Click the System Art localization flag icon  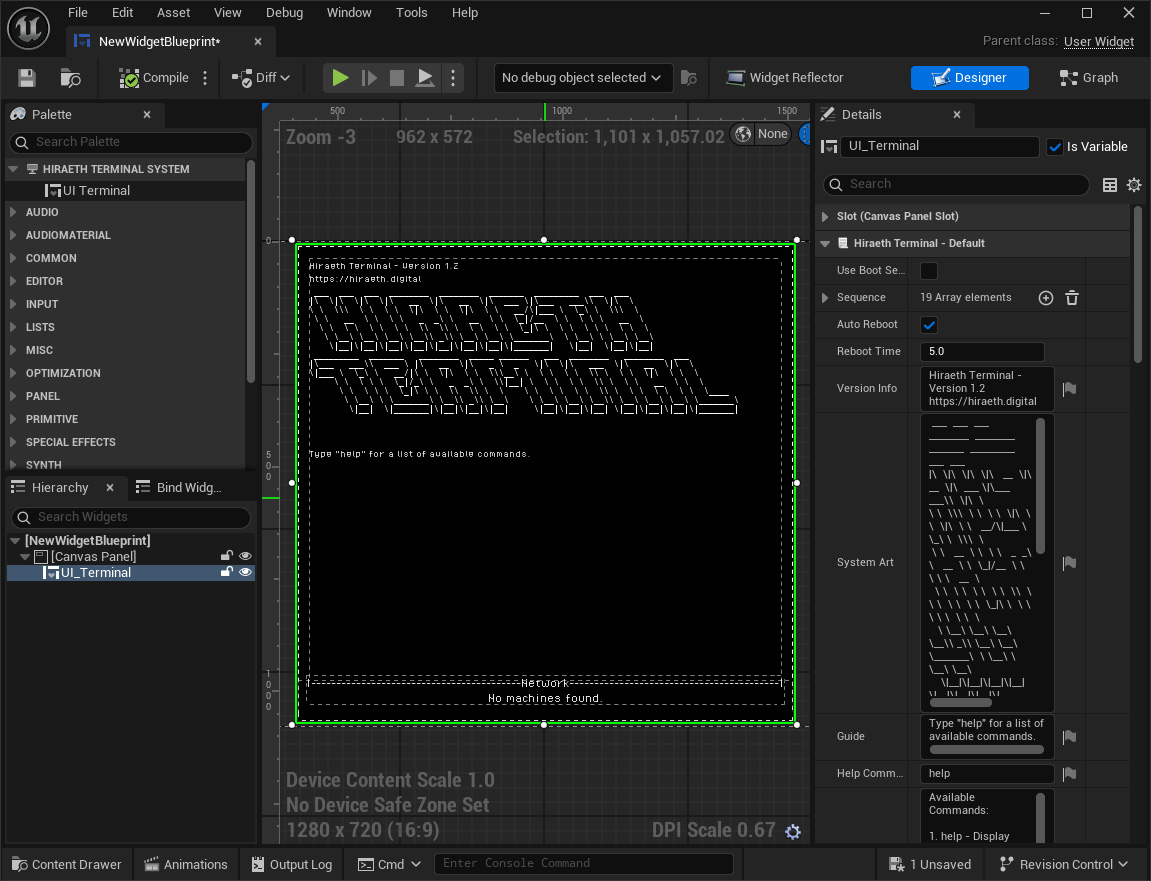1070,563
